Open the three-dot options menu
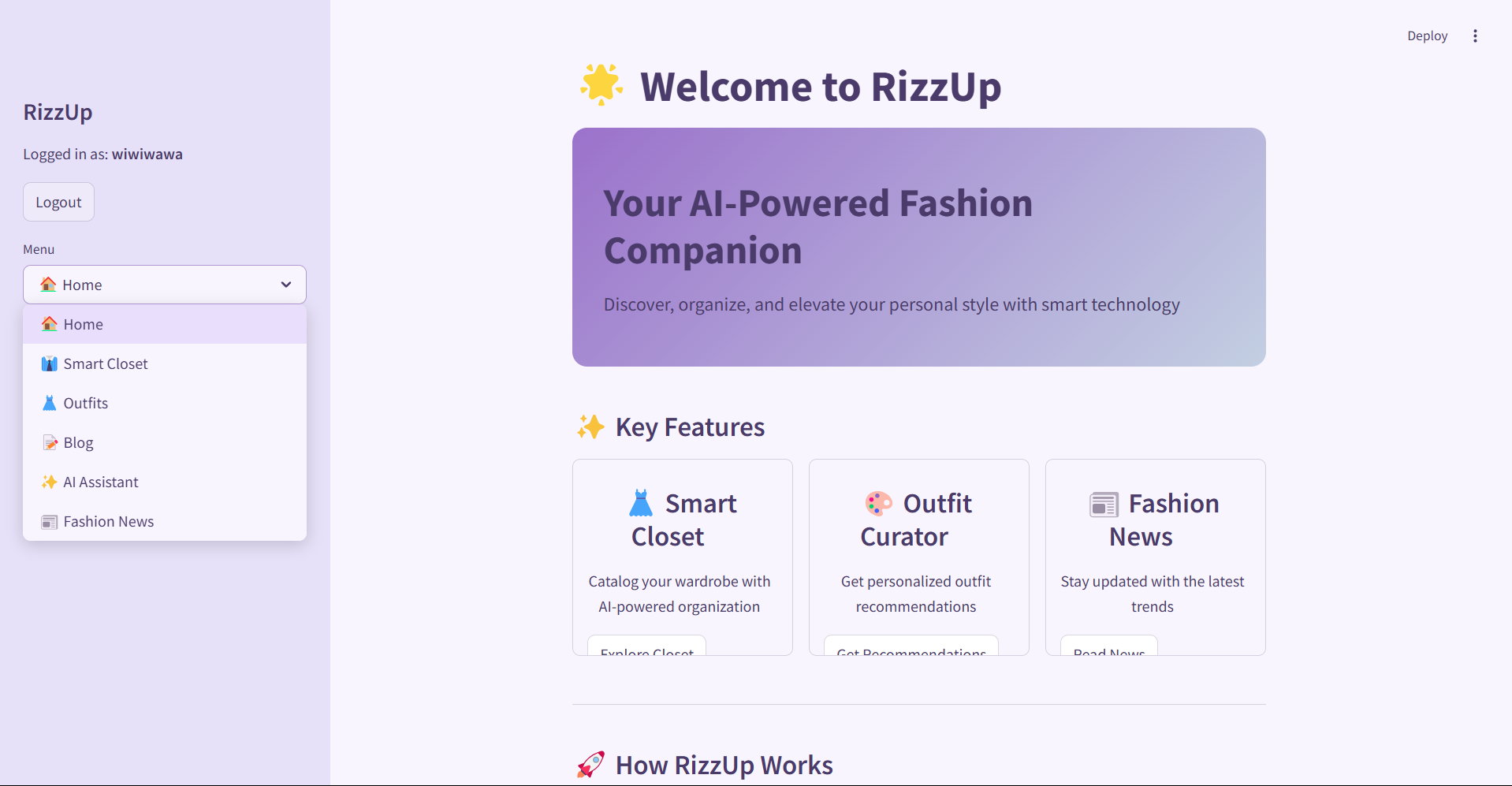Viewport: 1512px width, 786px height. click(x=1475, y=36)
